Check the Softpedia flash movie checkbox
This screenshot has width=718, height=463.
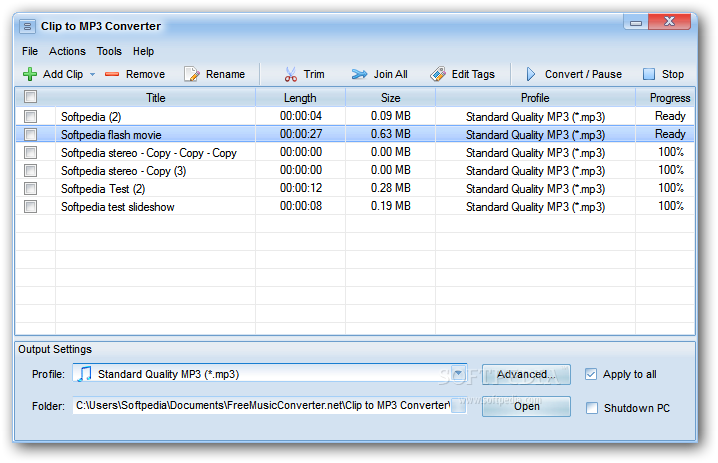coord(31,135)
